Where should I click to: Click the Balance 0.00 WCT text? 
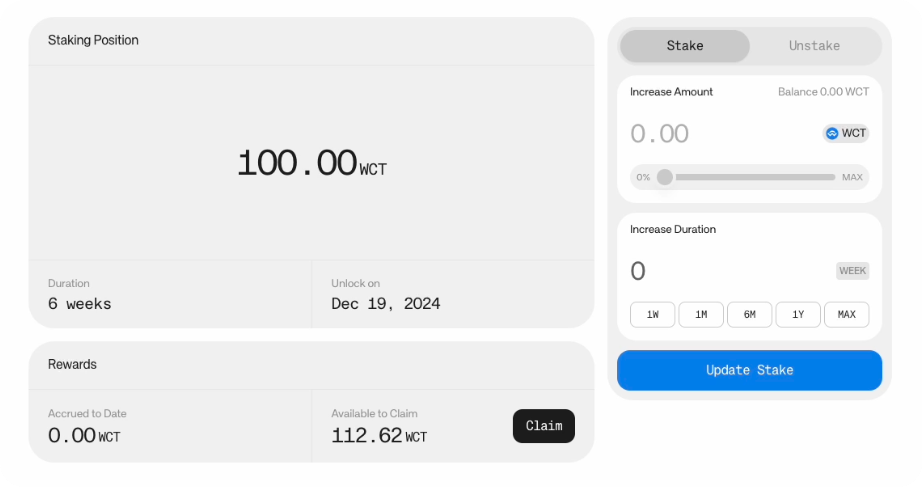click(x=823, y=92)
